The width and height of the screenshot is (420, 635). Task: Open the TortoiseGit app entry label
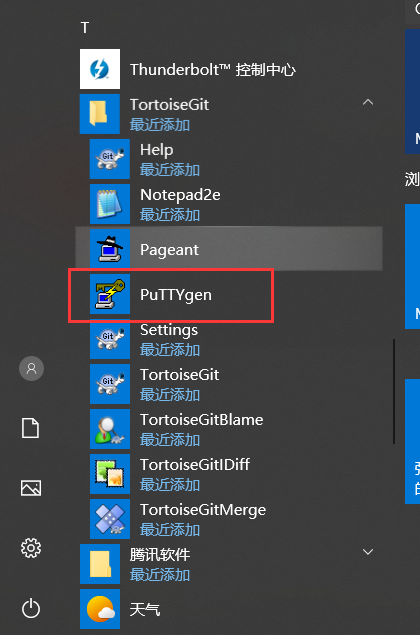click(x=179, y=375)
